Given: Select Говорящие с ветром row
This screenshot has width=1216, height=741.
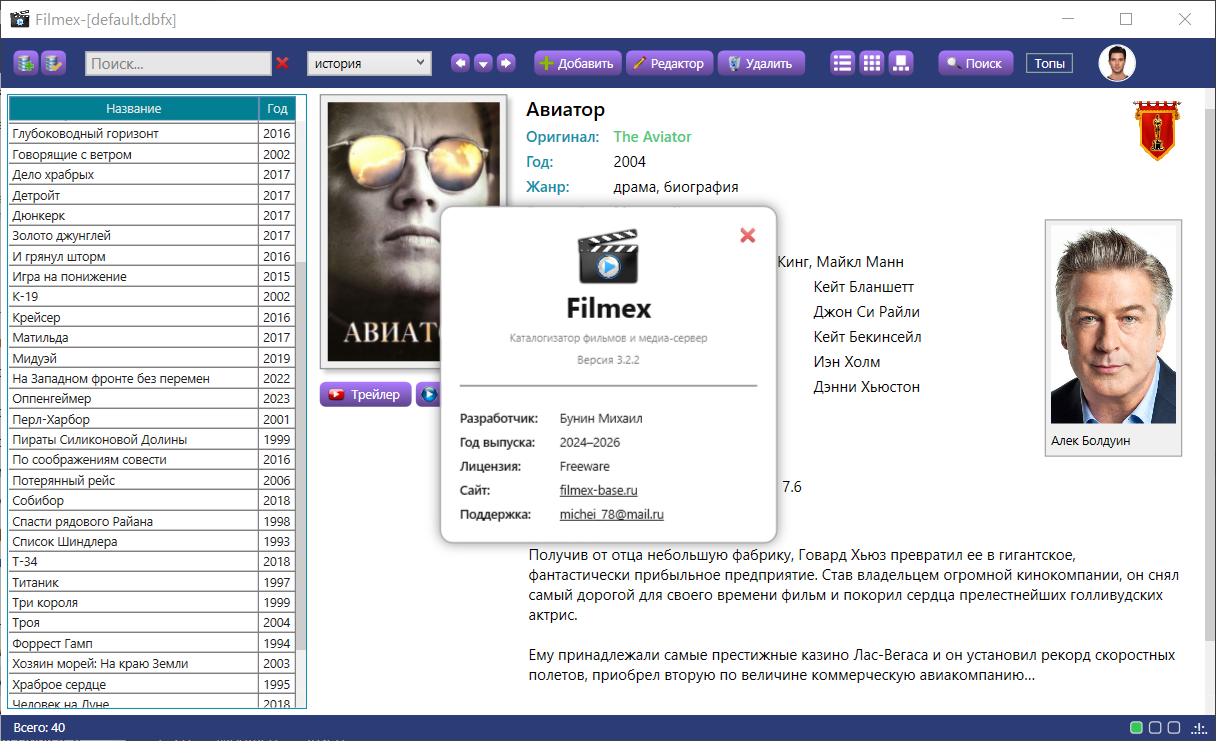Looking at the screenshot, I should click(152, 154).
